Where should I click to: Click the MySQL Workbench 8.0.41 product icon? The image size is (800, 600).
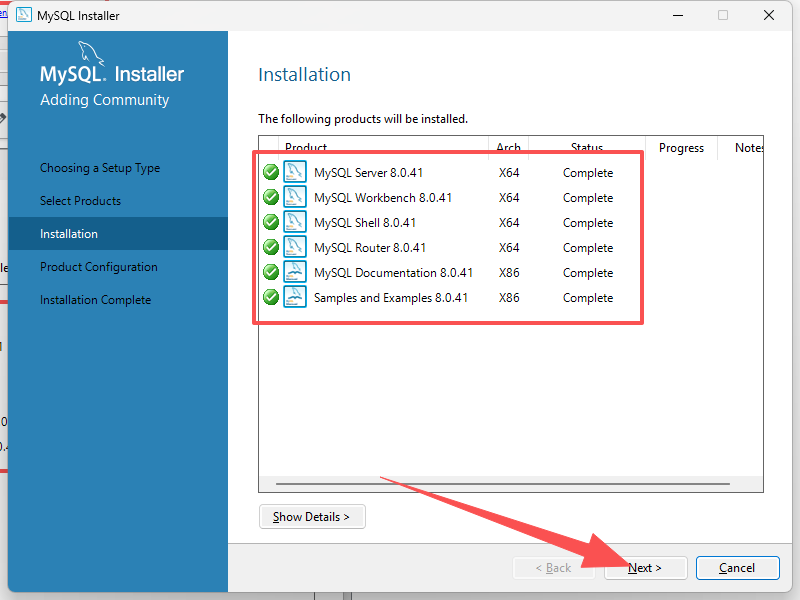point(295,197)
